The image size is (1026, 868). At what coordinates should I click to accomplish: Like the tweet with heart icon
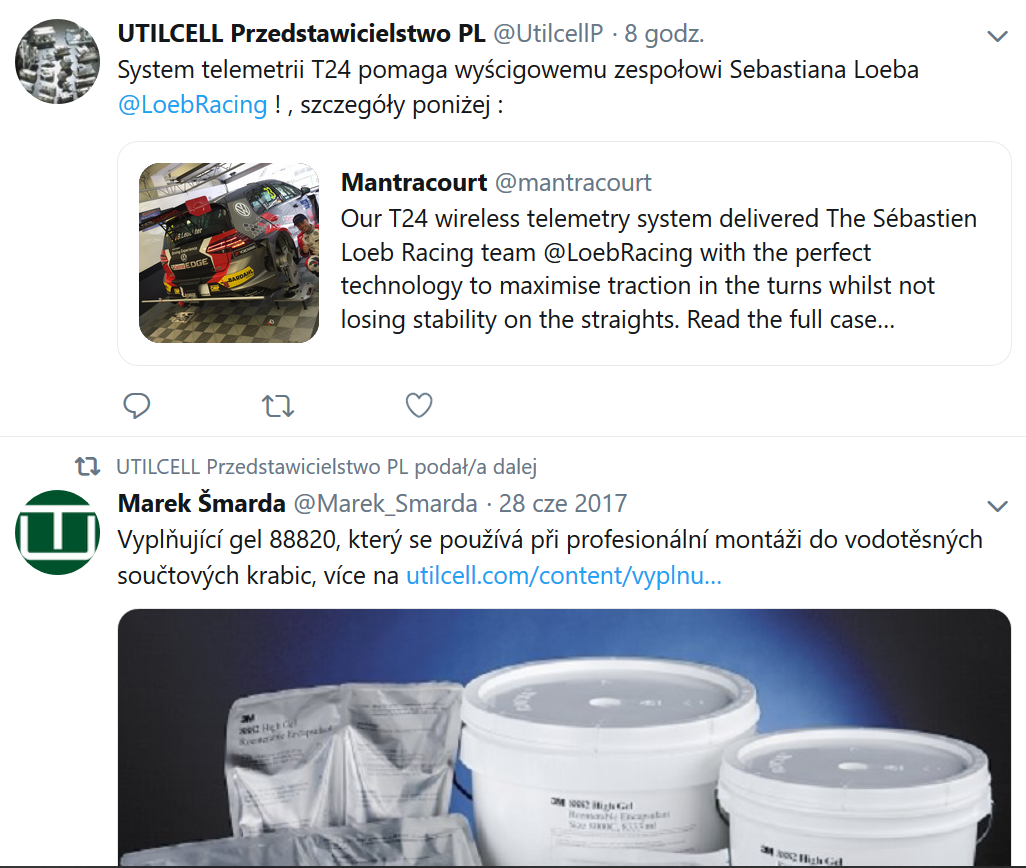pos(419,406)
